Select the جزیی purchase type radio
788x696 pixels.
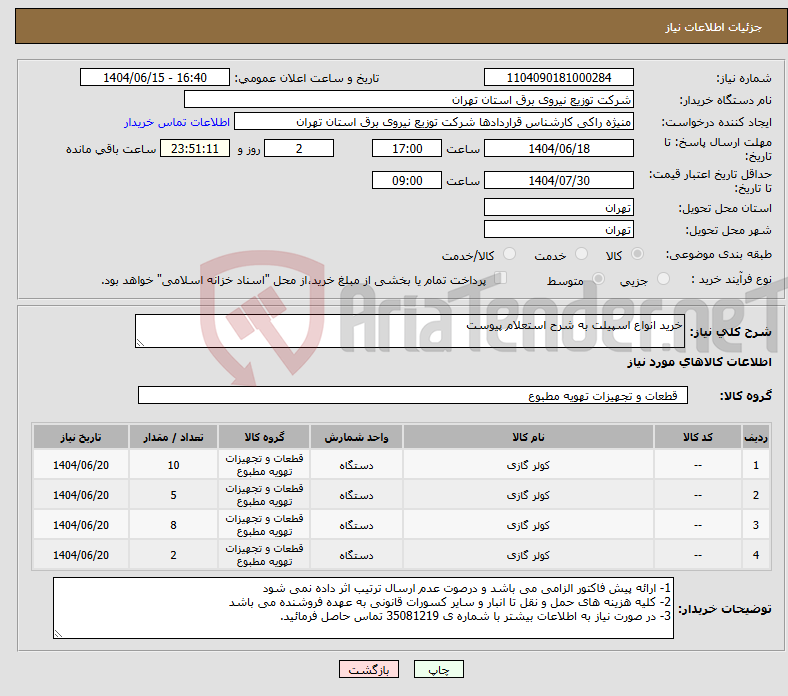pyautogui.click(x=663, y=278)
